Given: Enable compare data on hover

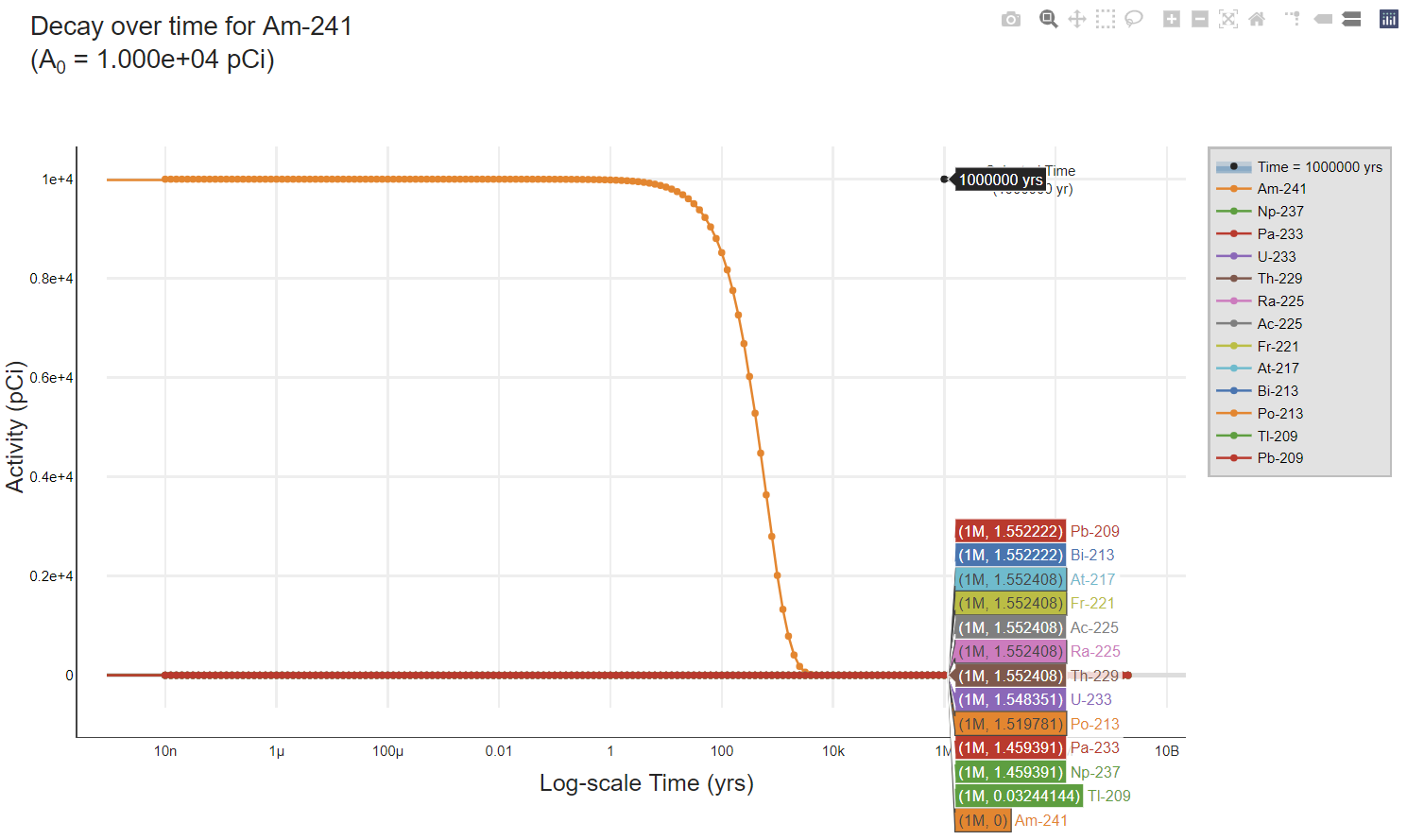Looking at the screenshot, I should [1352, 19].
